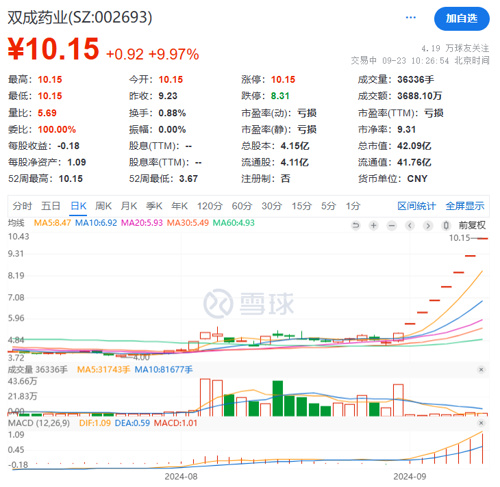The height and width of the screenshot is (487, 500).
Task: Zoom in the K-line chart with plus icon
Action: click(374, 226)
